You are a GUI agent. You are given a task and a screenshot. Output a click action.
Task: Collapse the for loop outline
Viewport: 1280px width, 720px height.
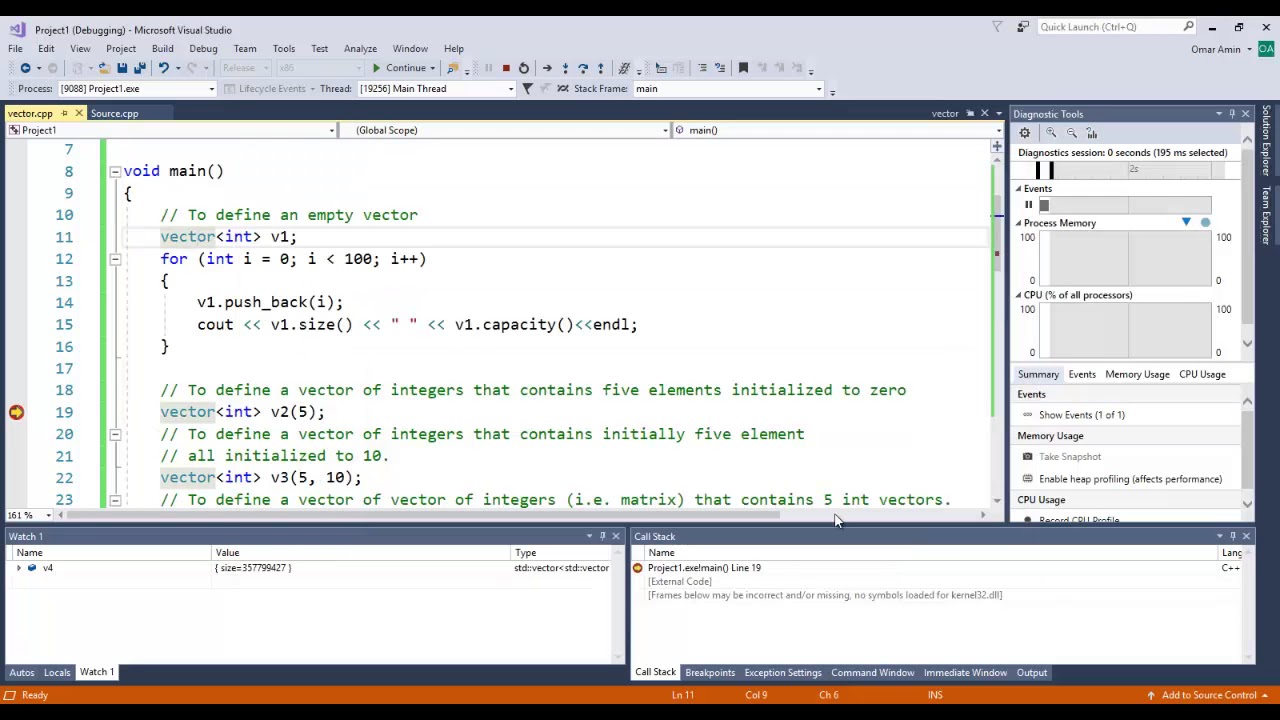pyautogui.click(x=115, y=259)
